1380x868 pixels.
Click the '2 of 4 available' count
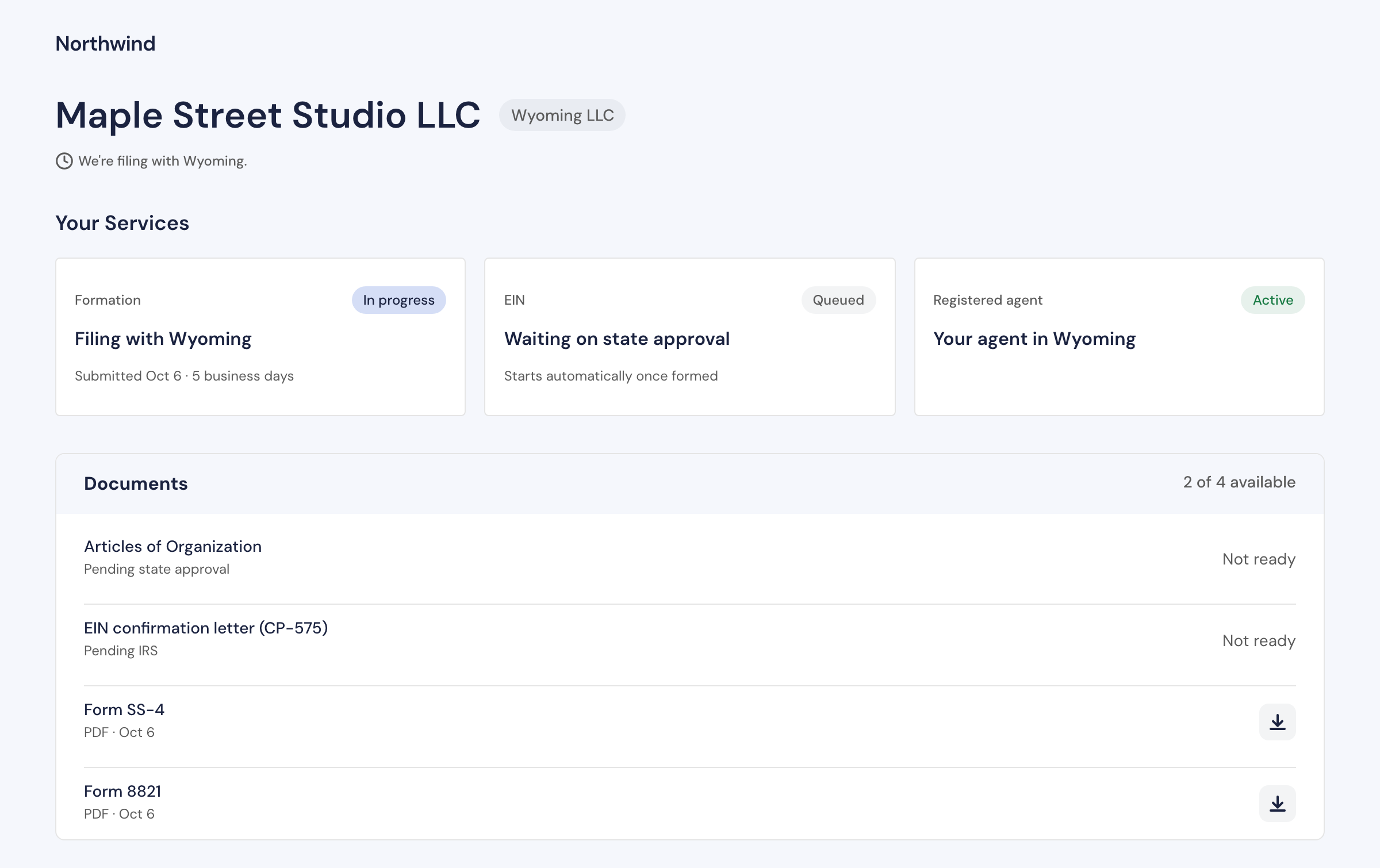pyautogui.click(x=1239, y=482)
